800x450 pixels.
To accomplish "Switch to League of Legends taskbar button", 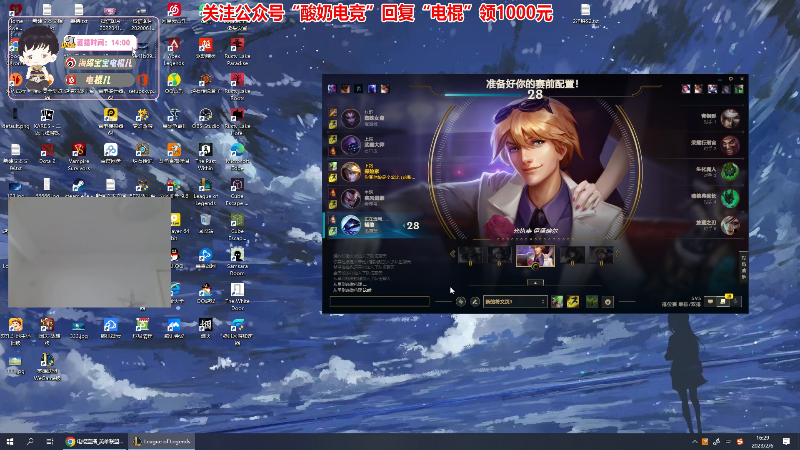I will click(161, 441).
